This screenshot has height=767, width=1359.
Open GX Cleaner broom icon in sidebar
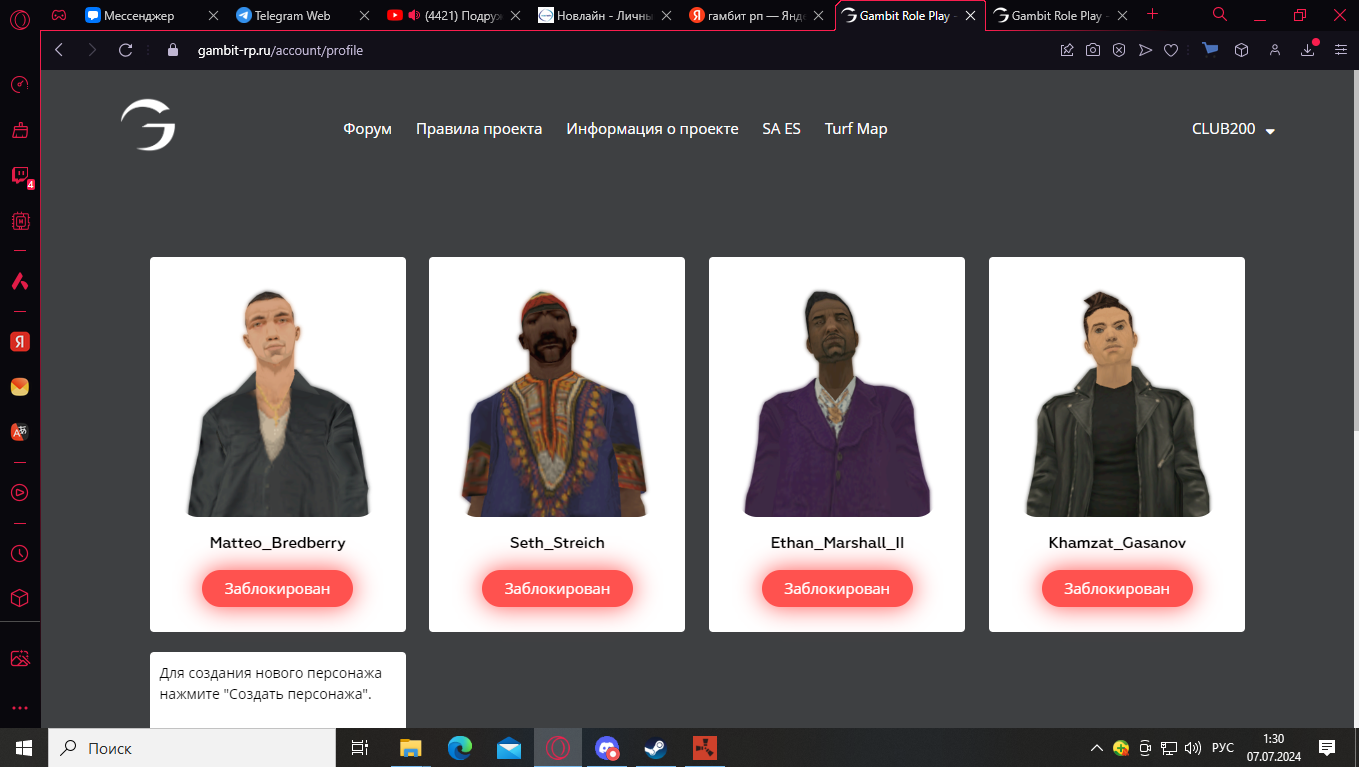pos(19,130)
